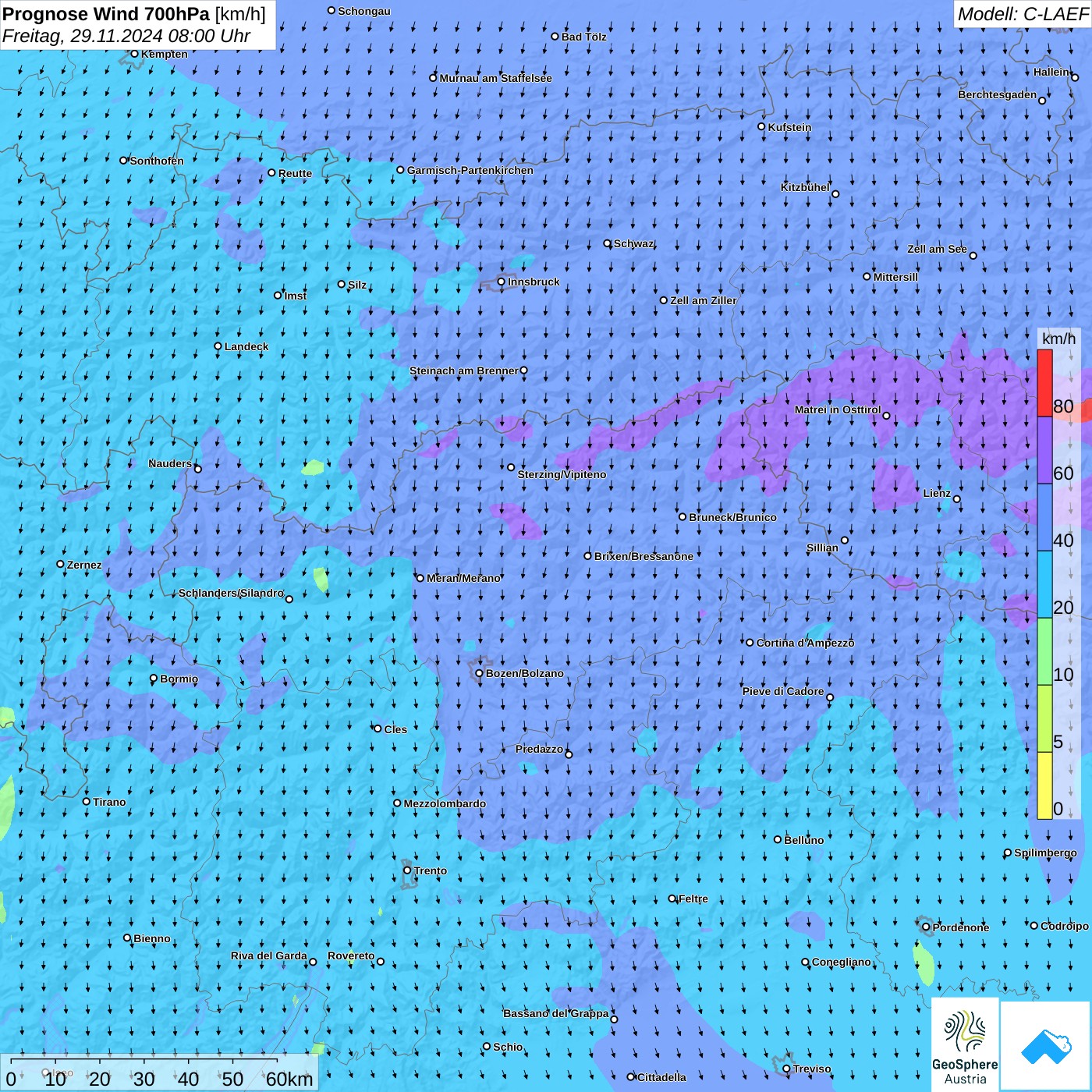Viewport: 1092px width, 1092px height.
Task: Click the GeoSphere Austria logo
Action: click(x=965, y=1044)
